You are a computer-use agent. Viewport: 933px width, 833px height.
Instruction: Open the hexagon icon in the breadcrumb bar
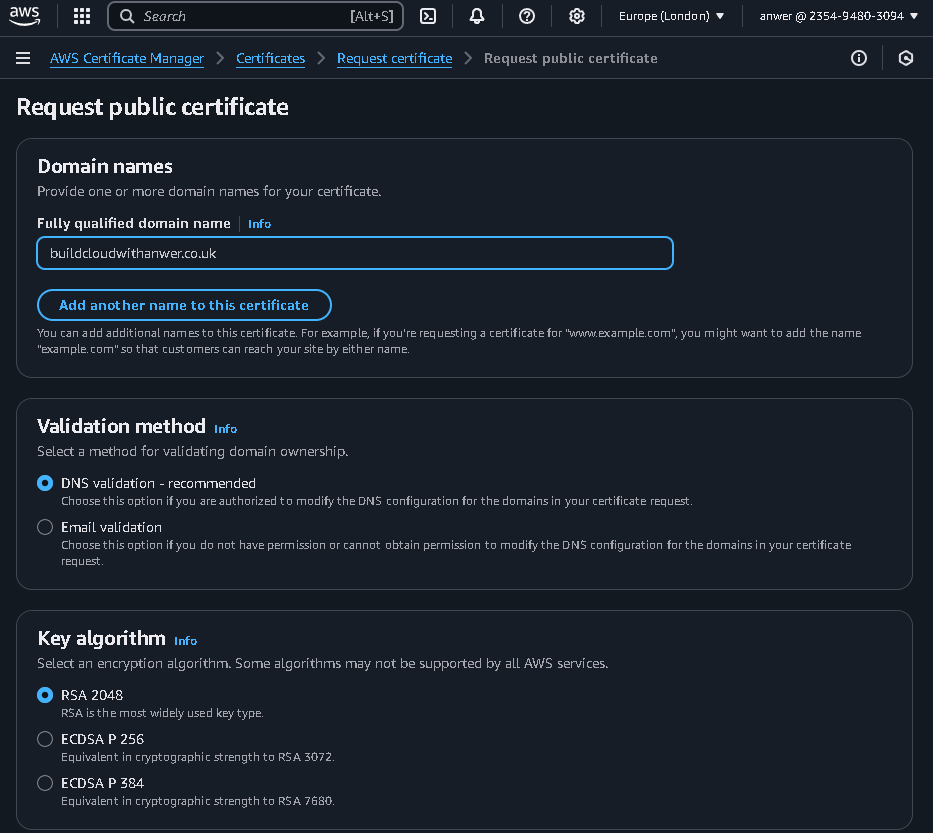(x=906, y=58)
